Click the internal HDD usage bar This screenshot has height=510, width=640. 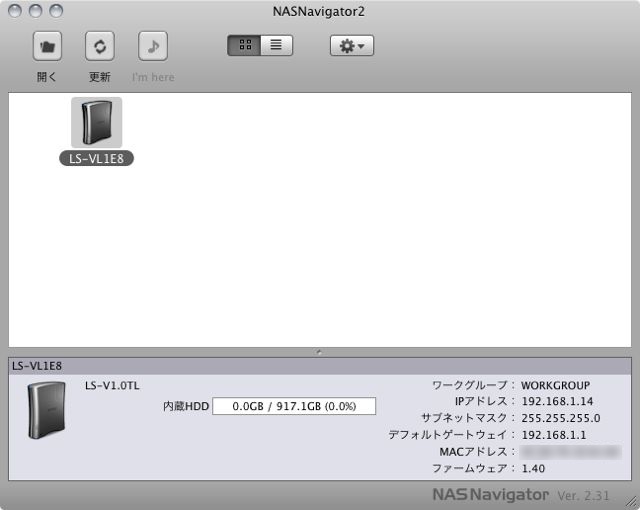click(x=294, y=406)
